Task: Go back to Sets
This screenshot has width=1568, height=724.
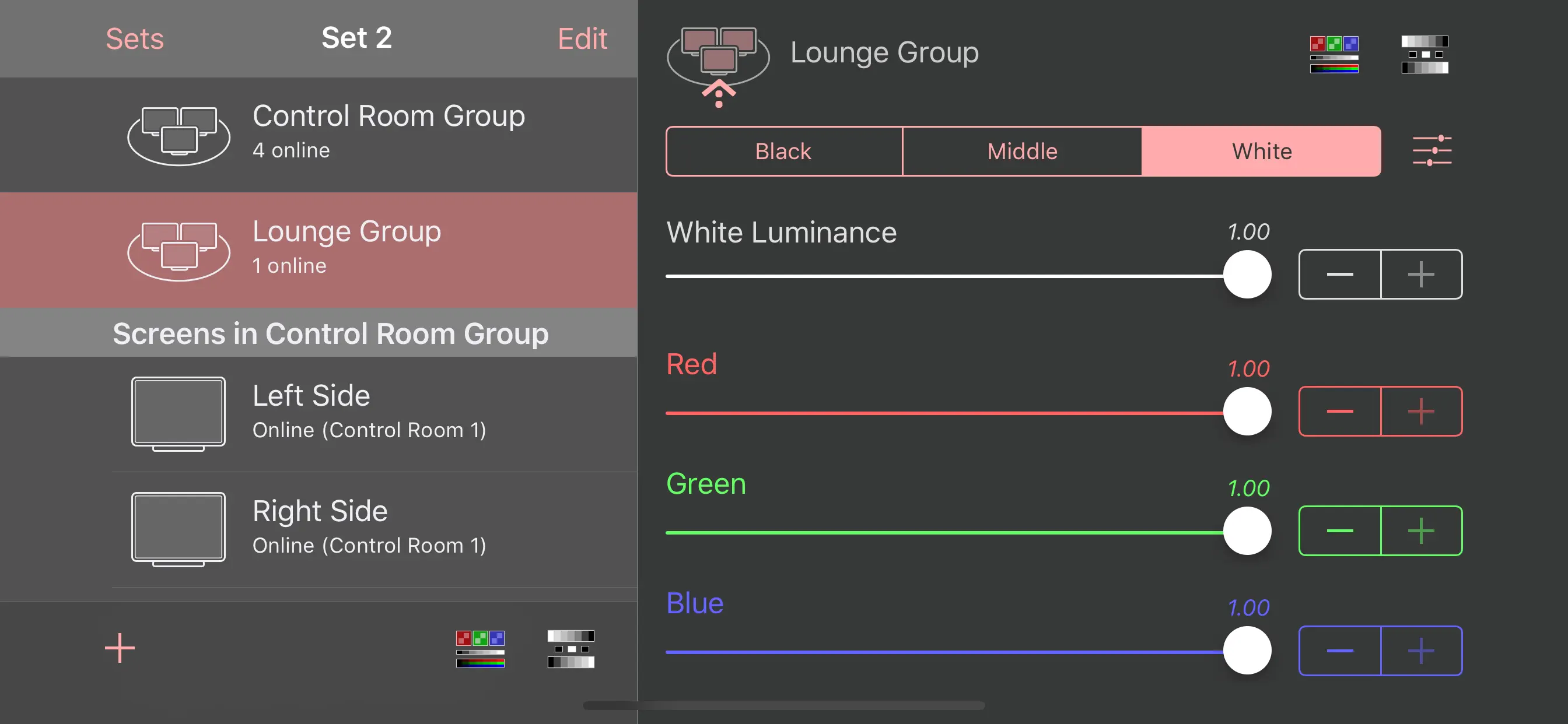Action: (135, 39)
